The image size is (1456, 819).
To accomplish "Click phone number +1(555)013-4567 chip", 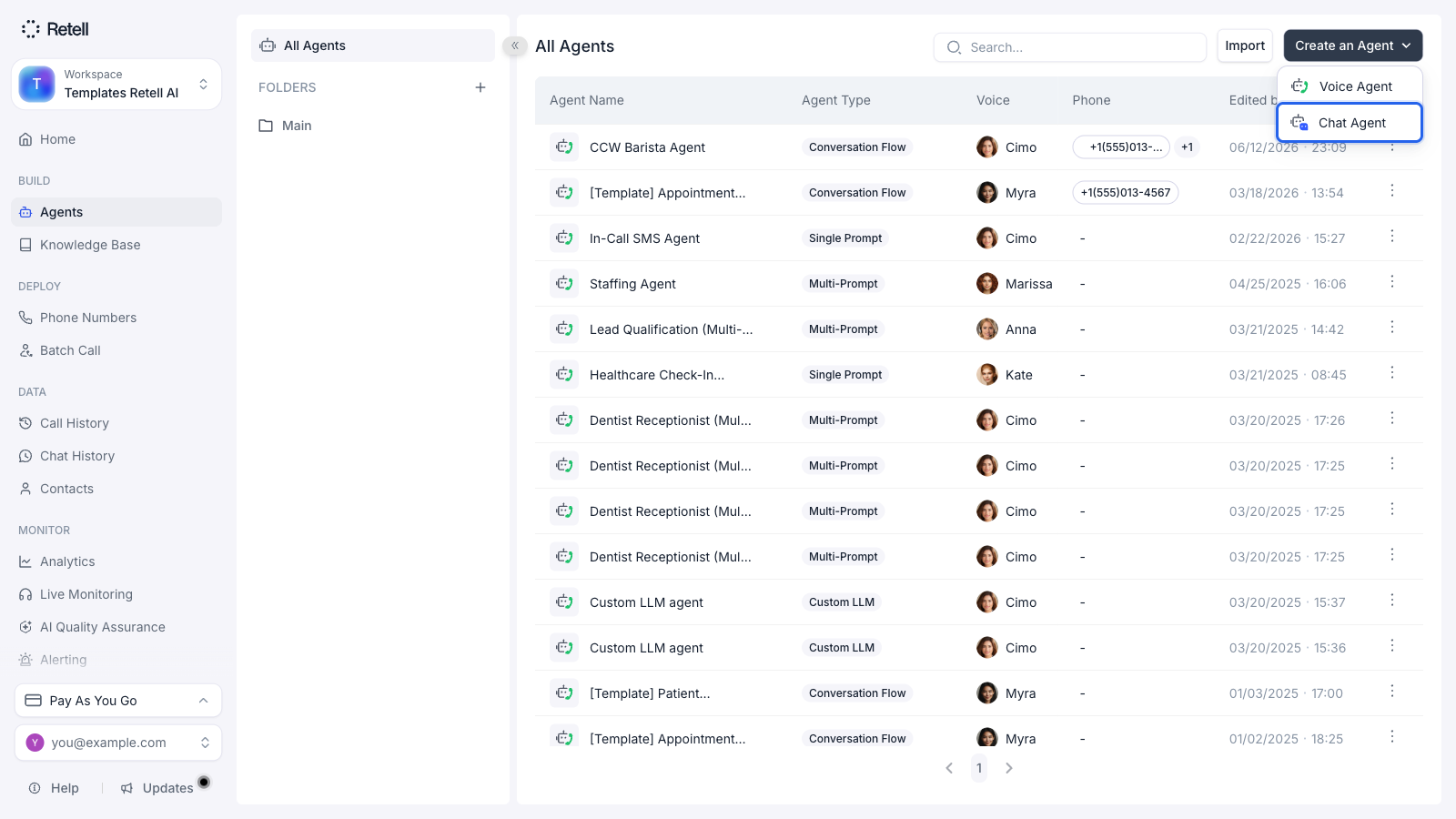I will 1126,192.
